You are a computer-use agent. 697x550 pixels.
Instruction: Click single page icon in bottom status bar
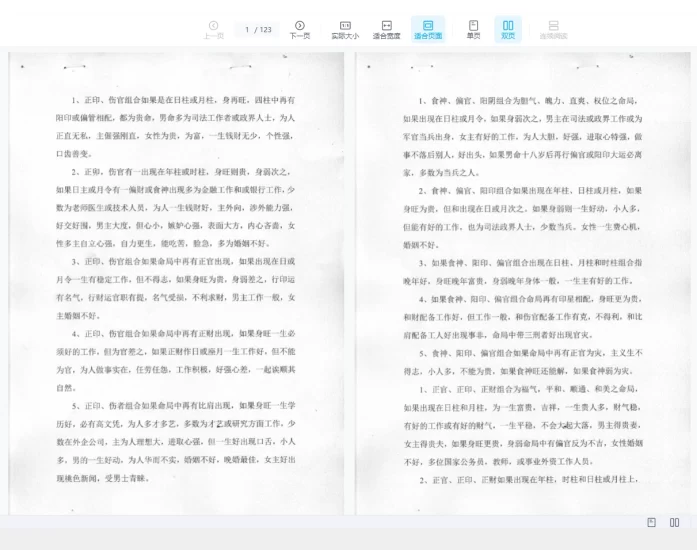[x=651, y=522]
